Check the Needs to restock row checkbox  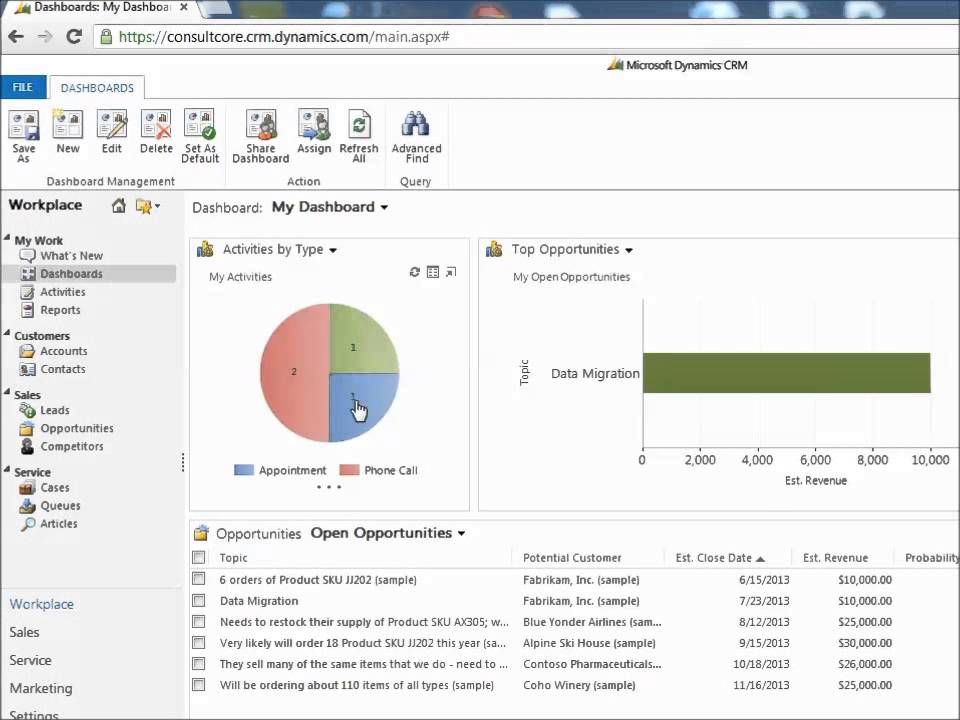[198, 621]
